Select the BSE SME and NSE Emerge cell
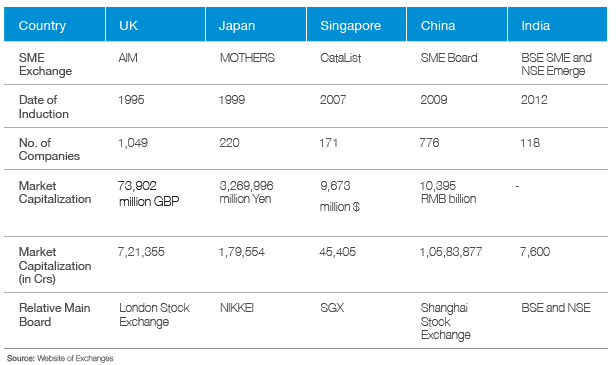 click(556, 64)
